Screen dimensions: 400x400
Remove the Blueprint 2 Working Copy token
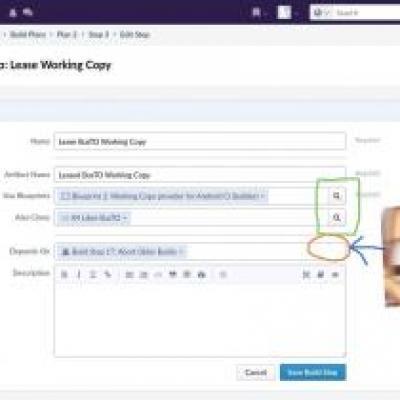click(263, 196)
